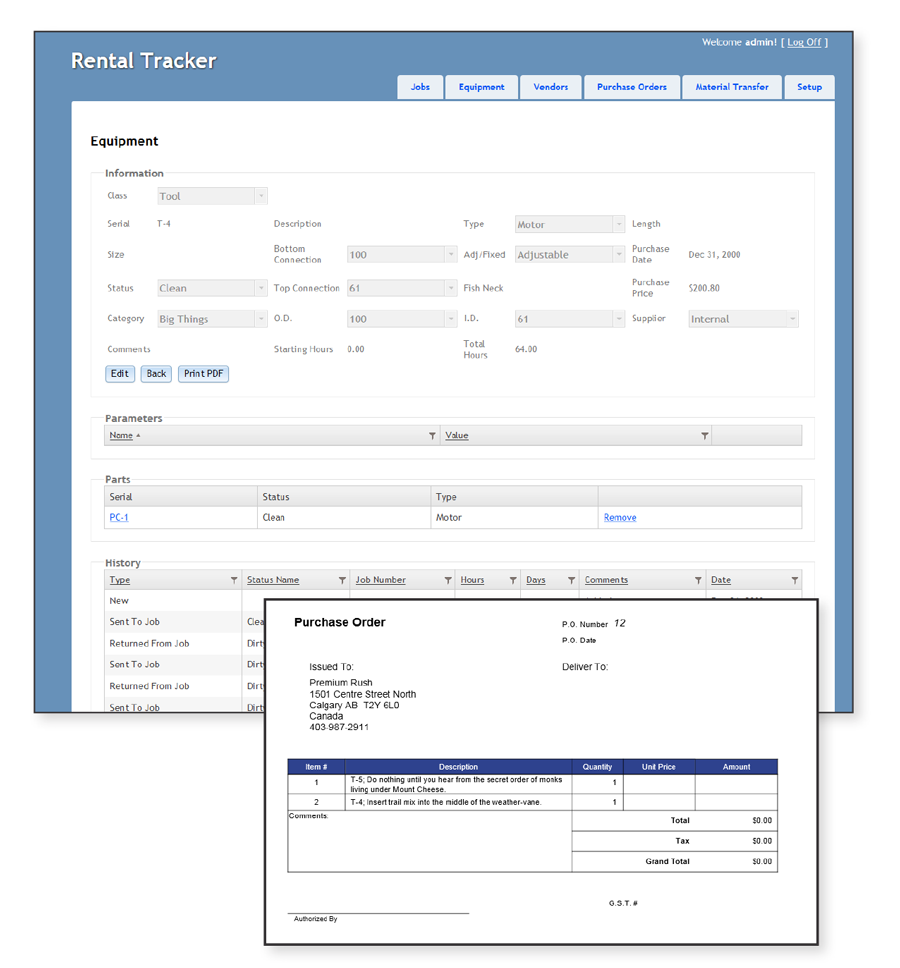Open the Jobs tab
Screen dimensions: 900x968
click(420, 87)
